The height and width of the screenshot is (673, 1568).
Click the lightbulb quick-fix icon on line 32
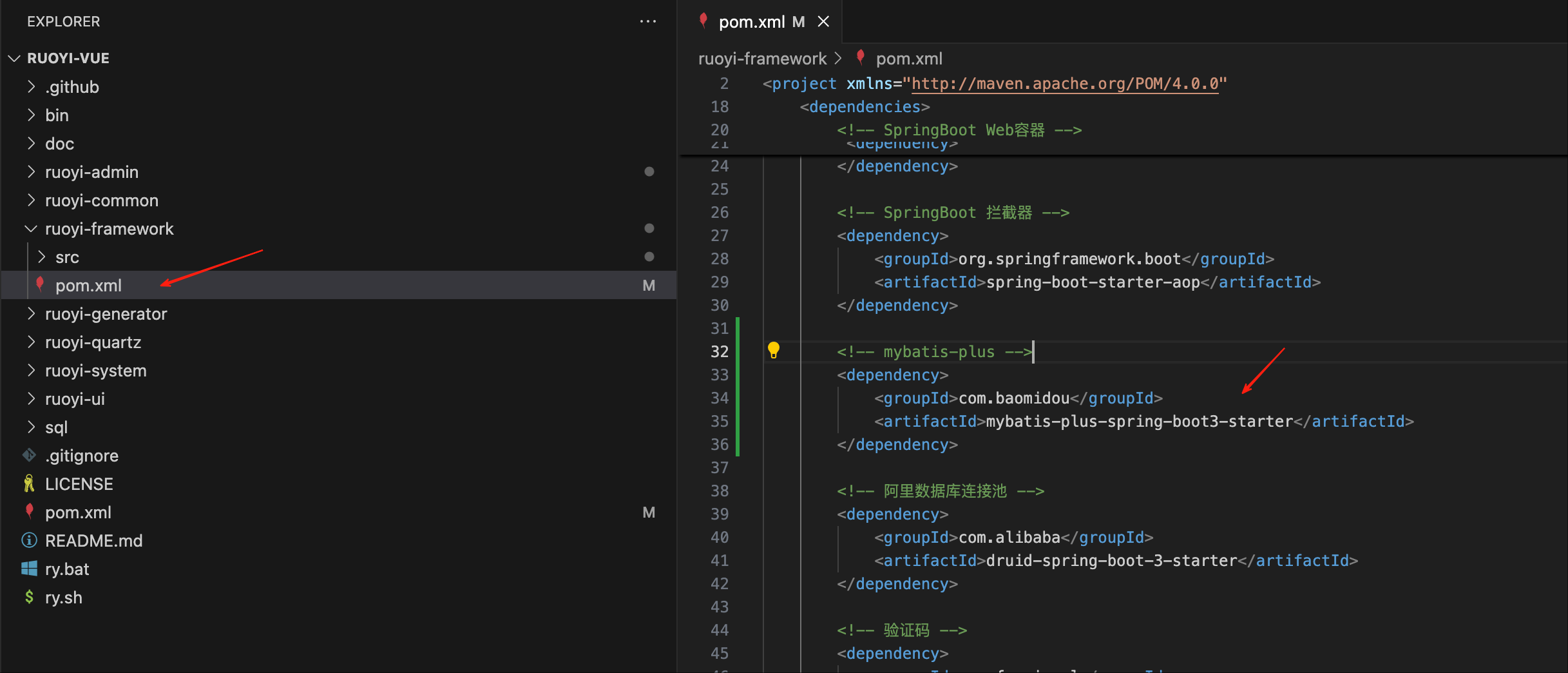tap(773, 350)
